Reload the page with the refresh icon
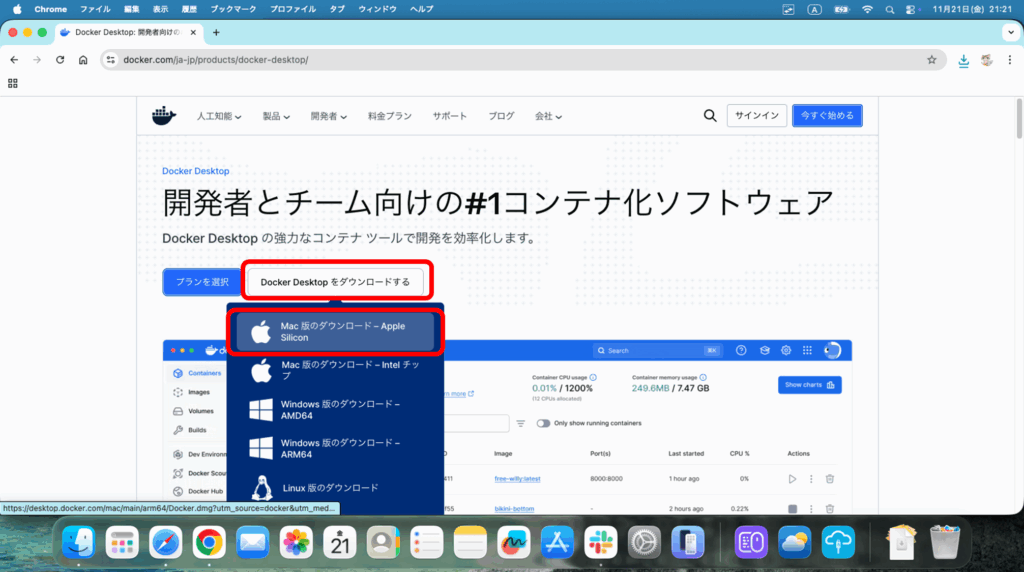This screenshot has width=1024, height=572. [60, 60]
